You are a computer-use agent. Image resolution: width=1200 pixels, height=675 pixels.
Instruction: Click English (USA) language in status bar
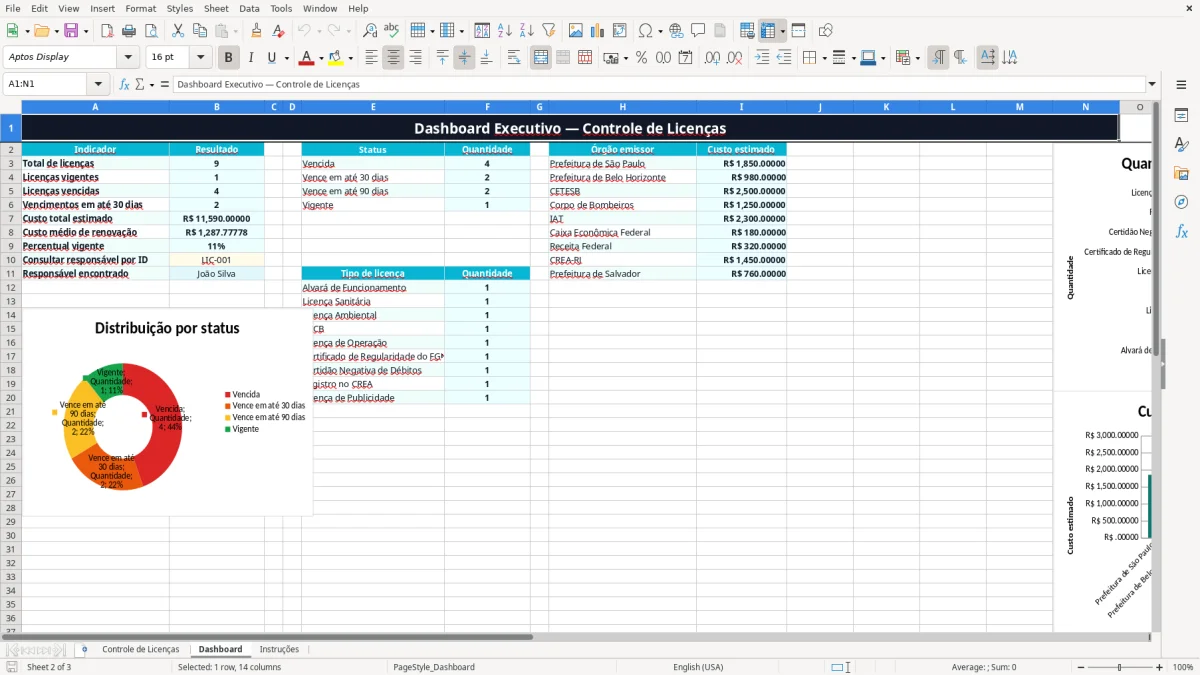click(698, 667)
